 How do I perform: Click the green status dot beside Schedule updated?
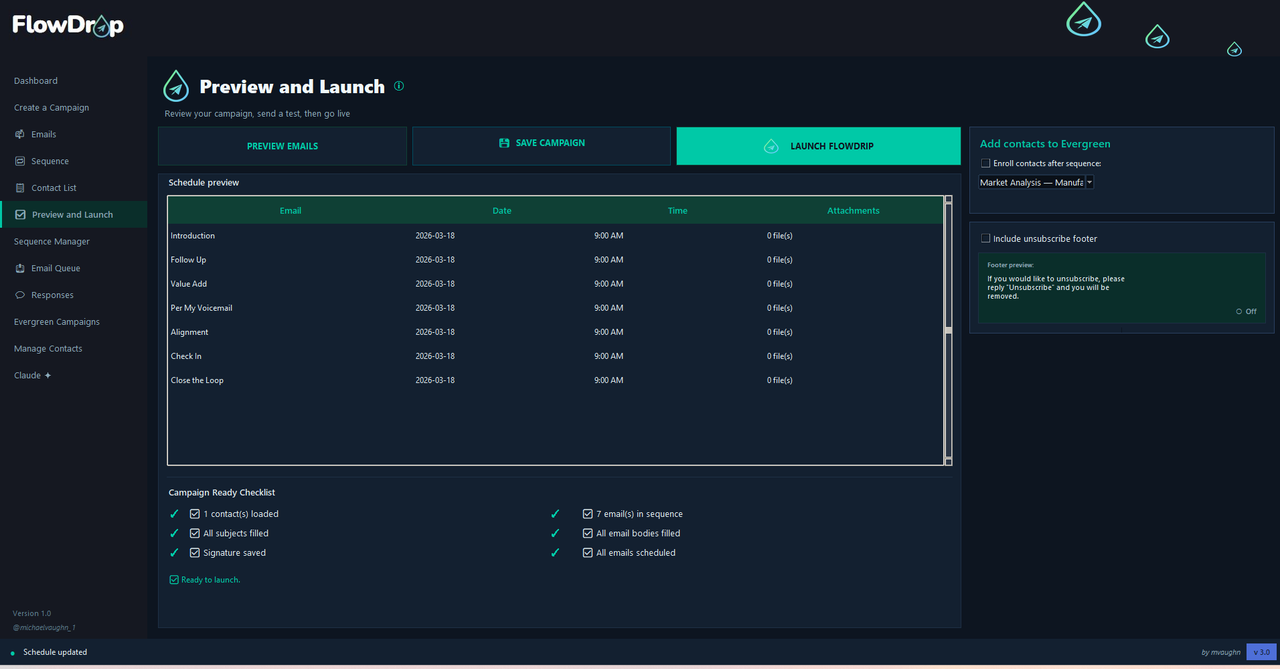[13, 652]
